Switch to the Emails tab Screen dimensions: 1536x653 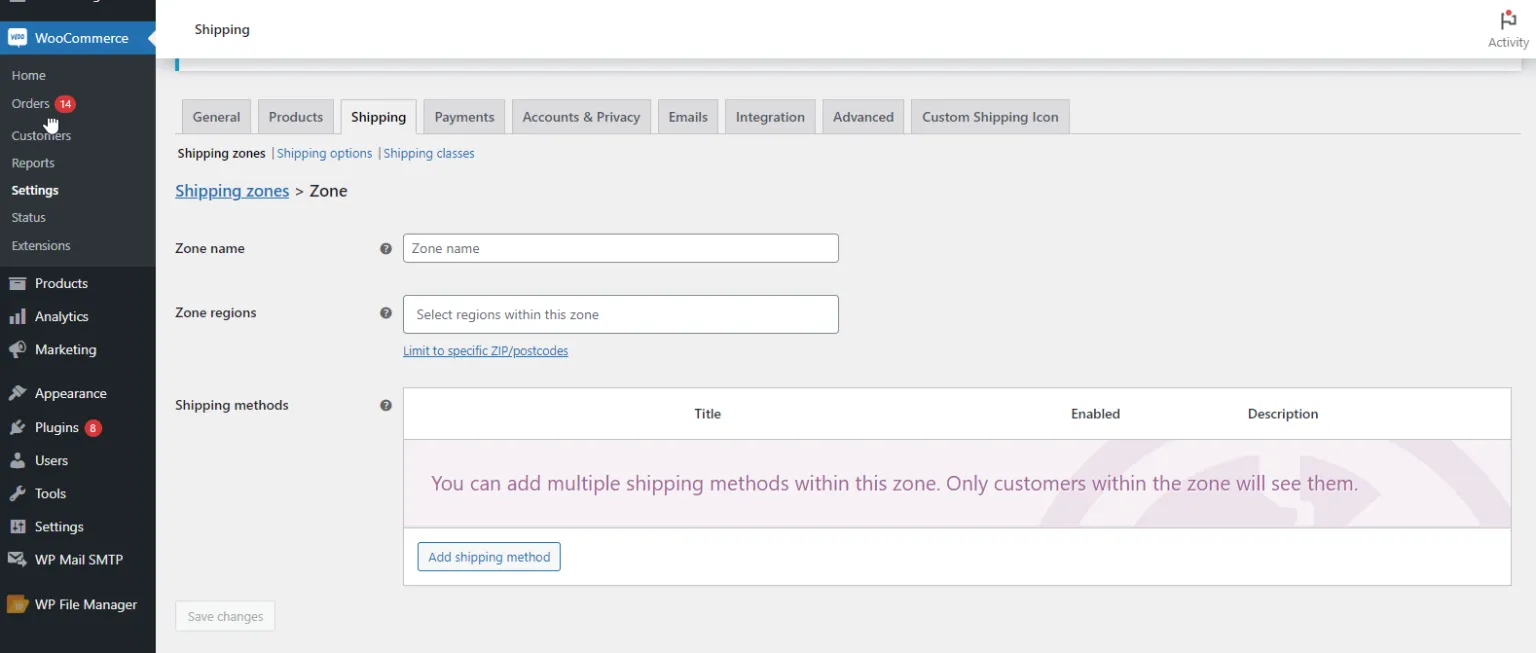[688, 116]
